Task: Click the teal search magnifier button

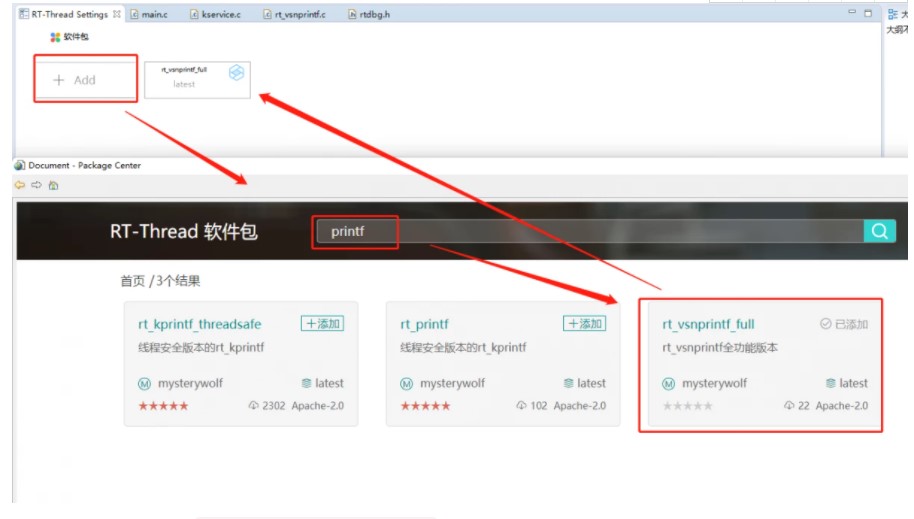Action: 879,231
